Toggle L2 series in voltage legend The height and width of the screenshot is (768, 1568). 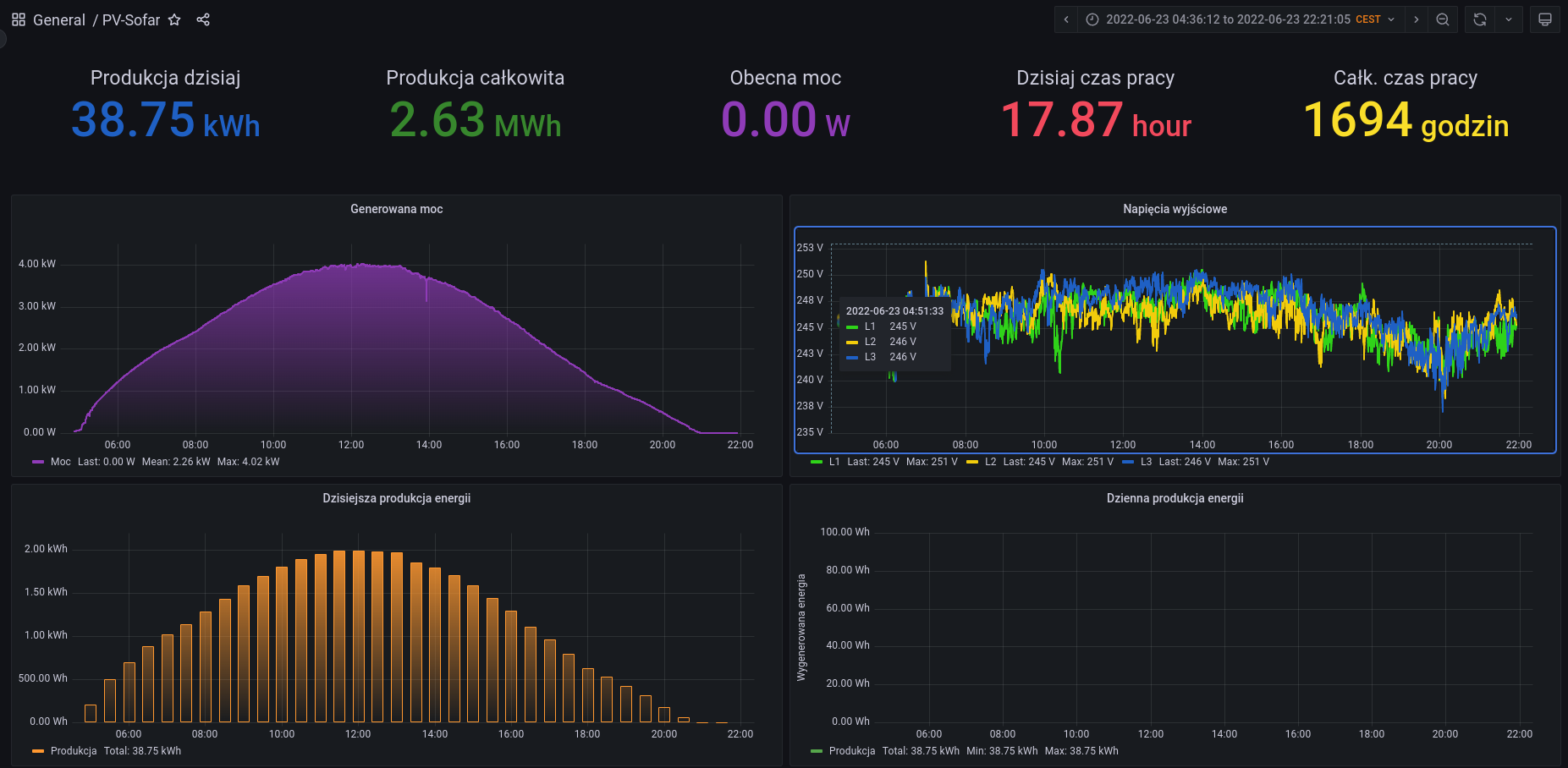pyautogui.click(x=990, y=462)
